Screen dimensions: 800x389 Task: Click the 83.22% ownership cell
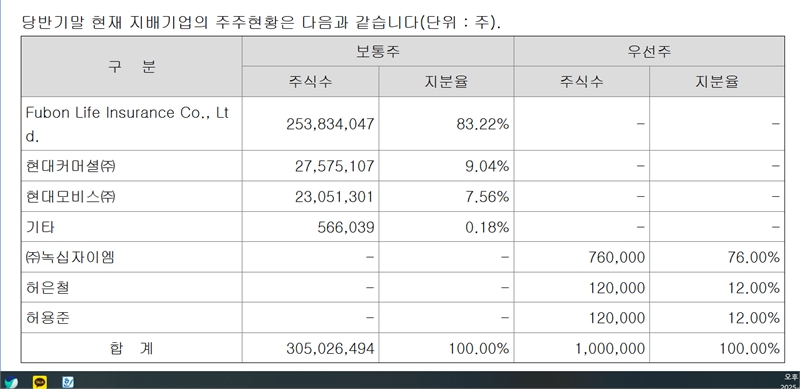pyautogui.click(x=446, y=124)
